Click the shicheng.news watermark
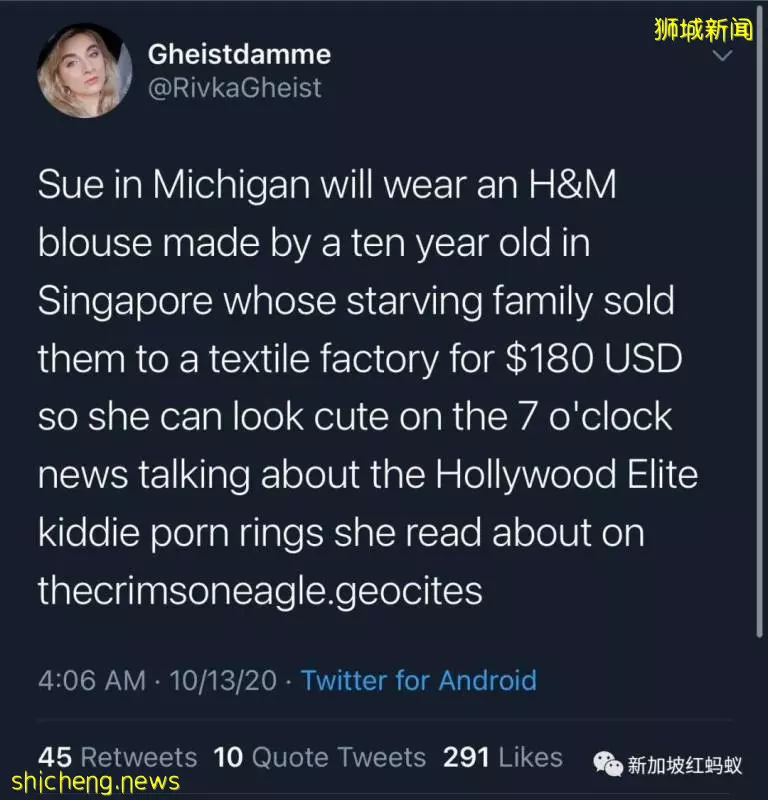 click(x=95, y=781)
